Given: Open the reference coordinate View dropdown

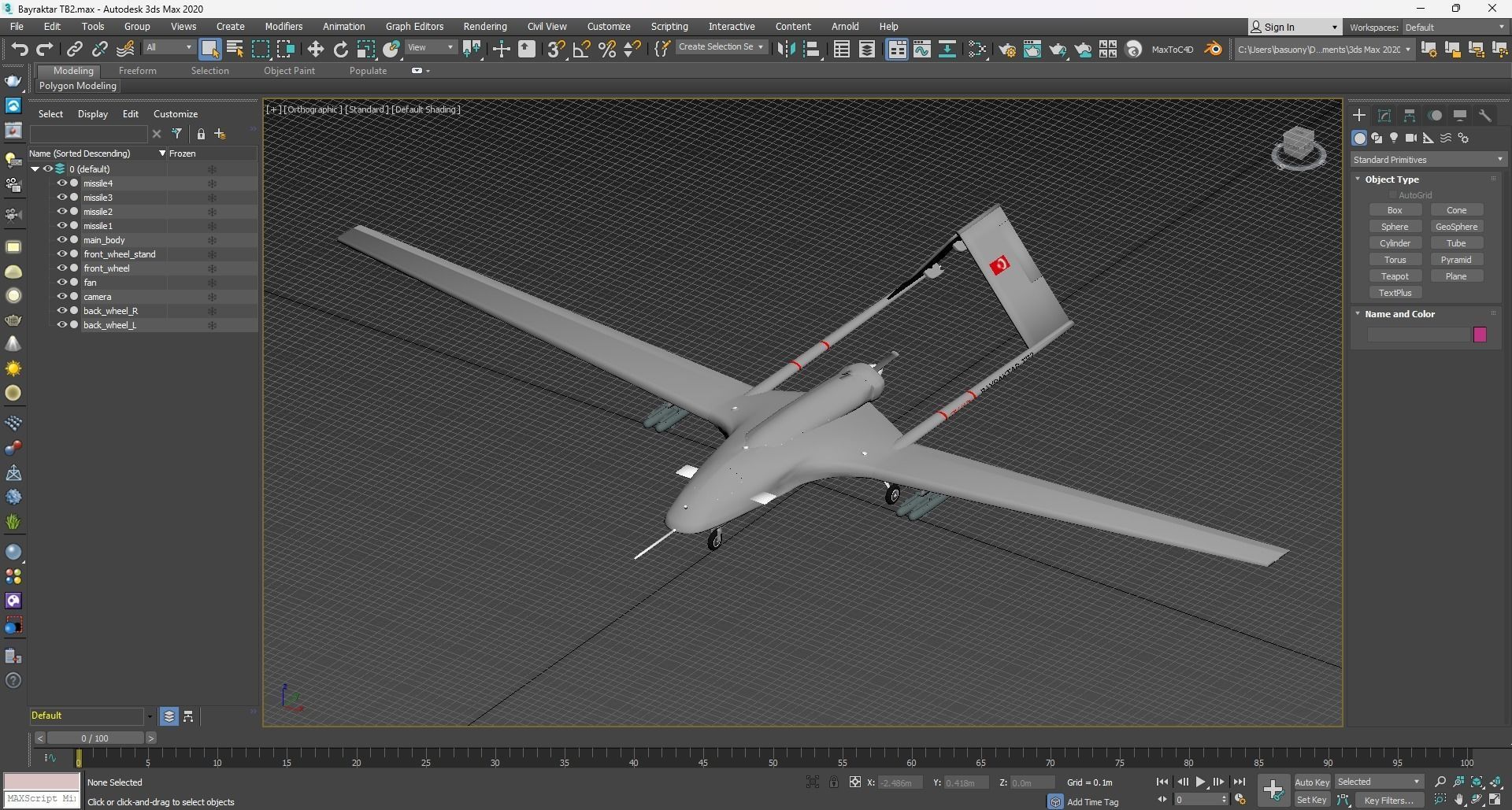Looking at the screenshot, I should (431, 48).
